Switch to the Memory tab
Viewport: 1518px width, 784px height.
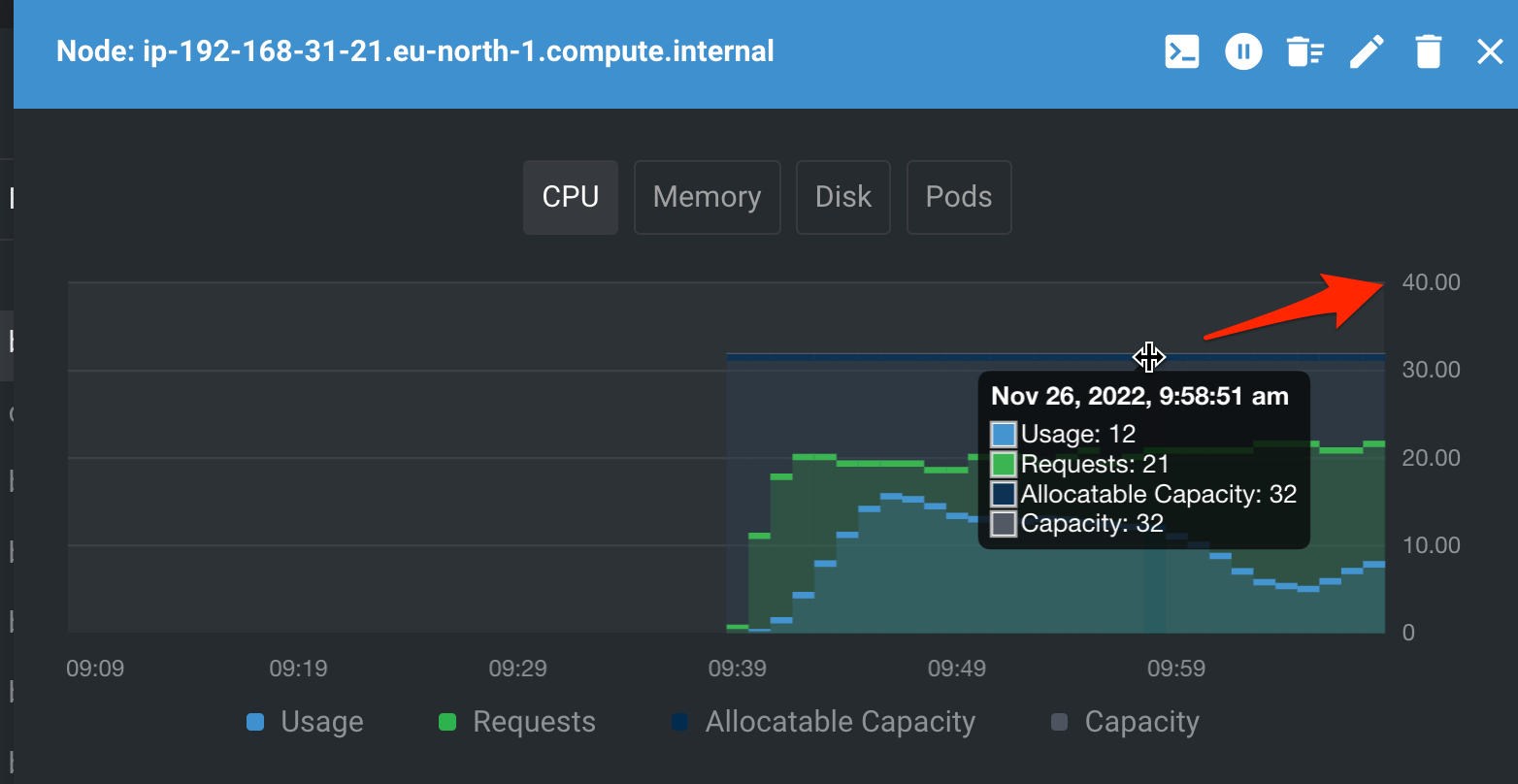pyautogui.click(x=707, y=197)
